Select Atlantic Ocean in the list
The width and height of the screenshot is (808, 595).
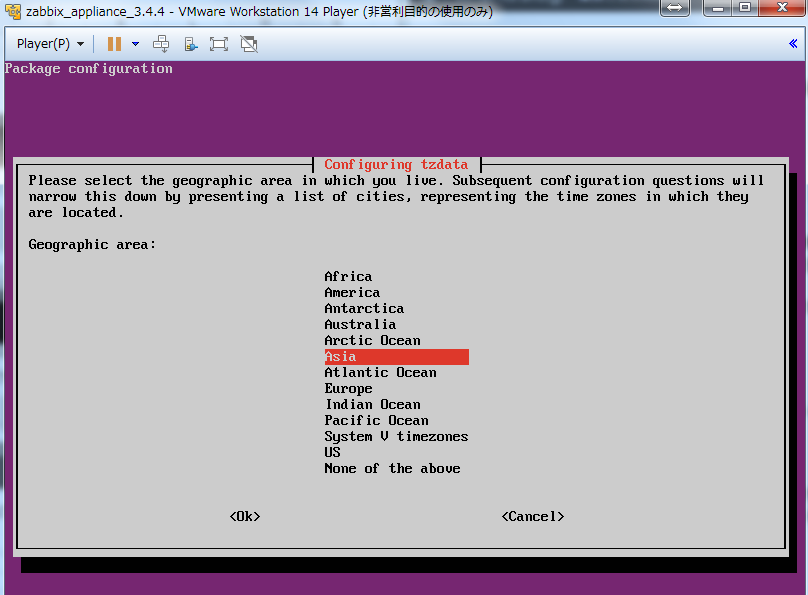pyautogui.click(x=380, y=372)
